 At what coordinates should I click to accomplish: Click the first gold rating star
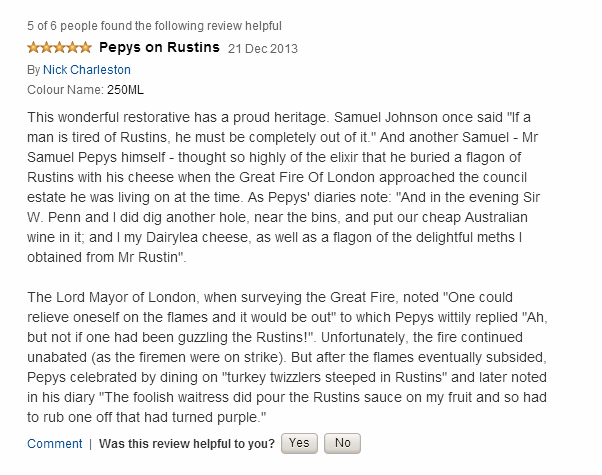(x=34, y=47)
